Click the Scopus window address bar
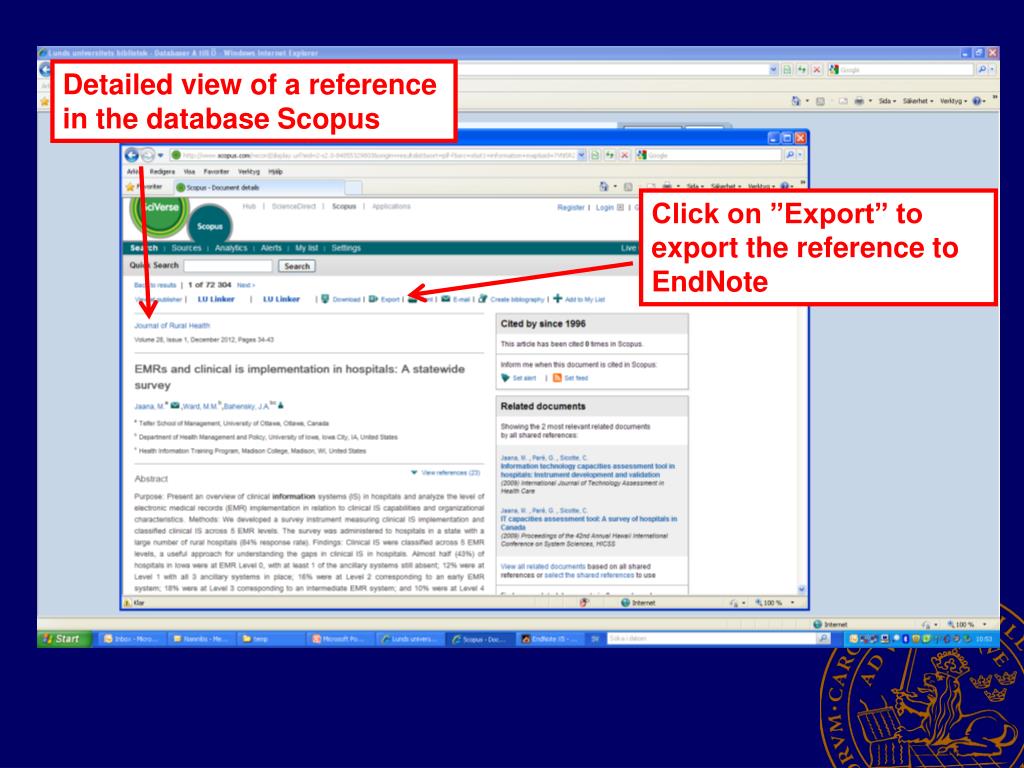 point(374,155)
